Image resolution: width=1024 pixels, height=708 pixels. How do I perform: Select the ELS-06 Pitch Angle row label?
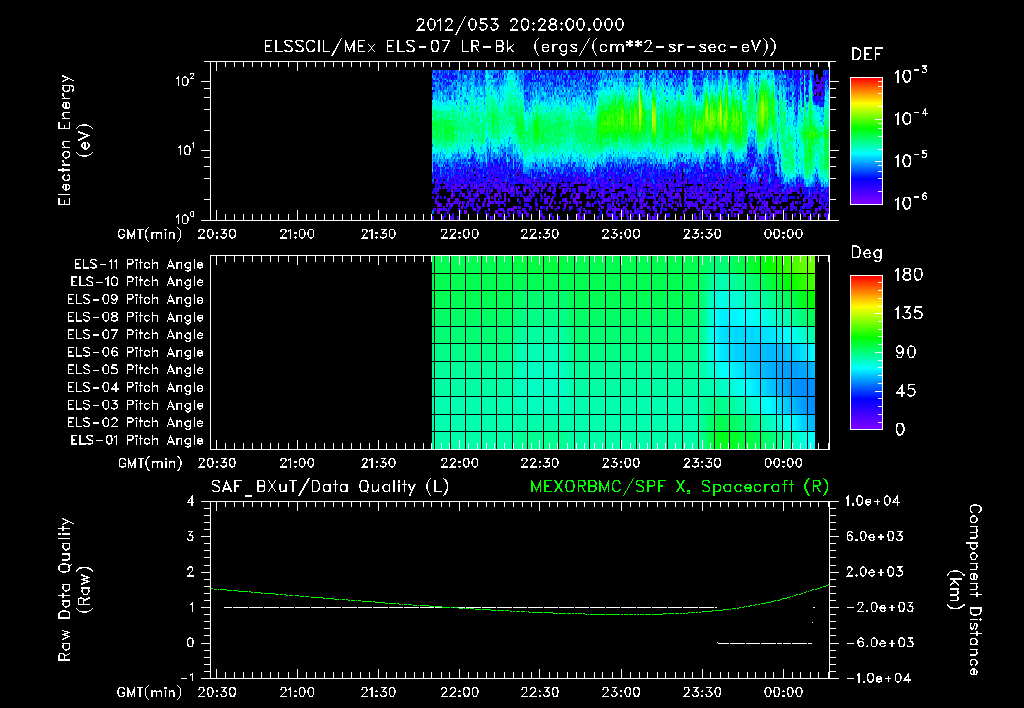click(136, 353)
